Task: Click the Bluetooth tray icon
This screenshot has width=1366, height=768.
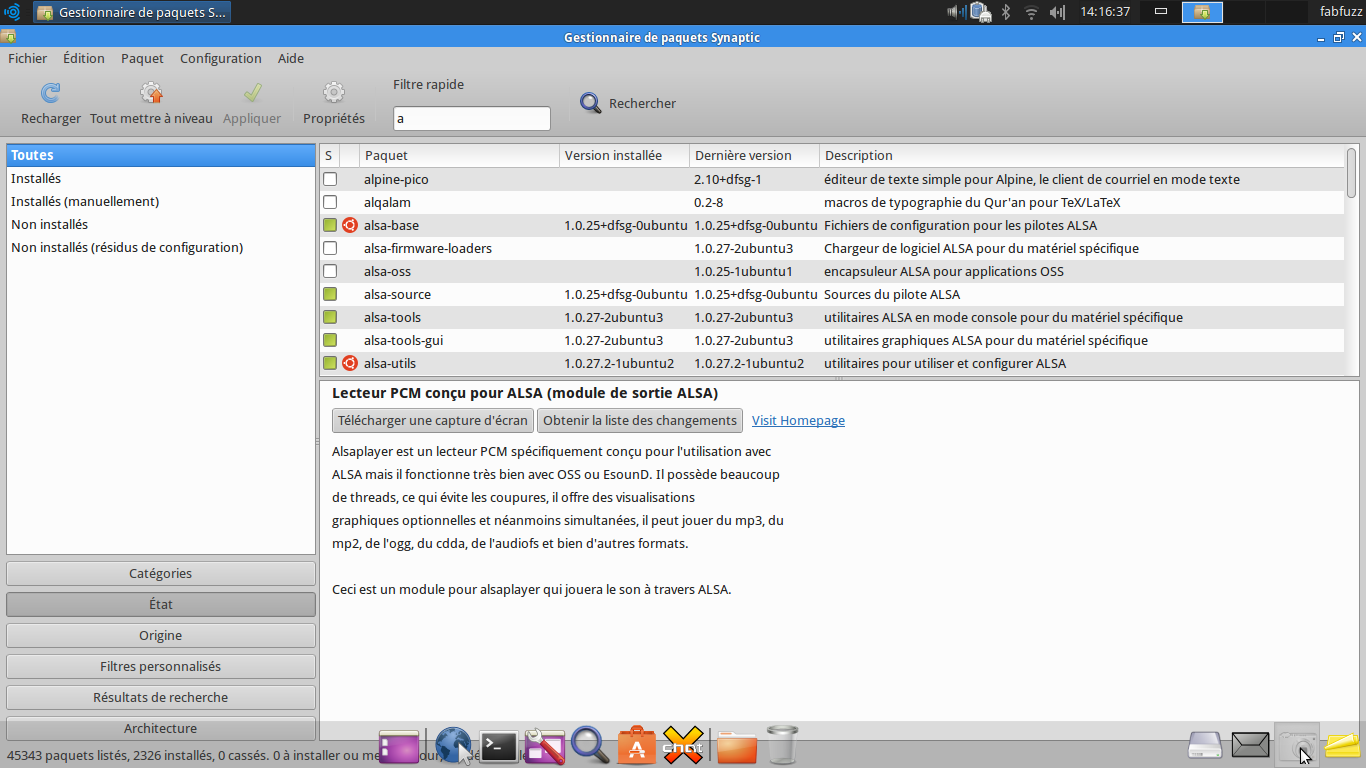Action: (1007, 12)
